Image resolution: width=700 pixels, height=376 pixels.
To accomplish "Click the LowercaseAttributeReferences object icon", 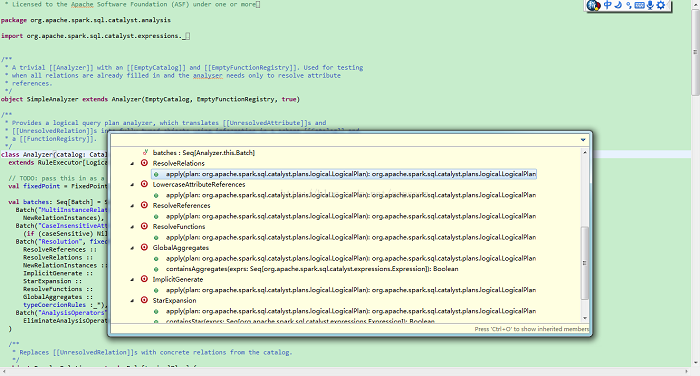I will tap(144, 184).
